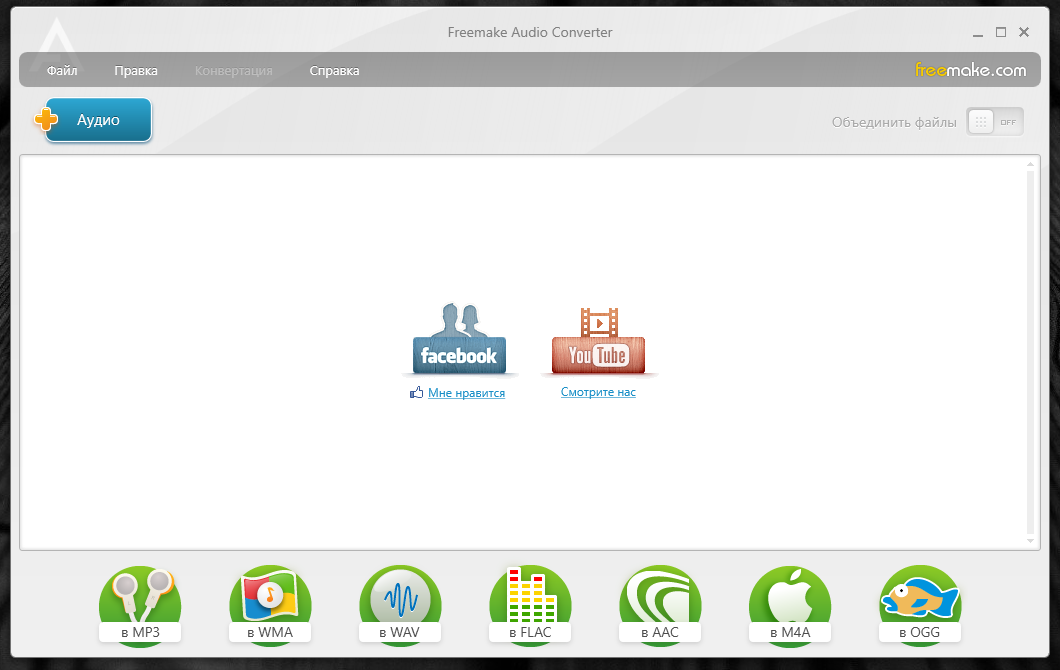Open the Справка menu
This screenshot has width=1060, height=670.
[x=334, y=70]
